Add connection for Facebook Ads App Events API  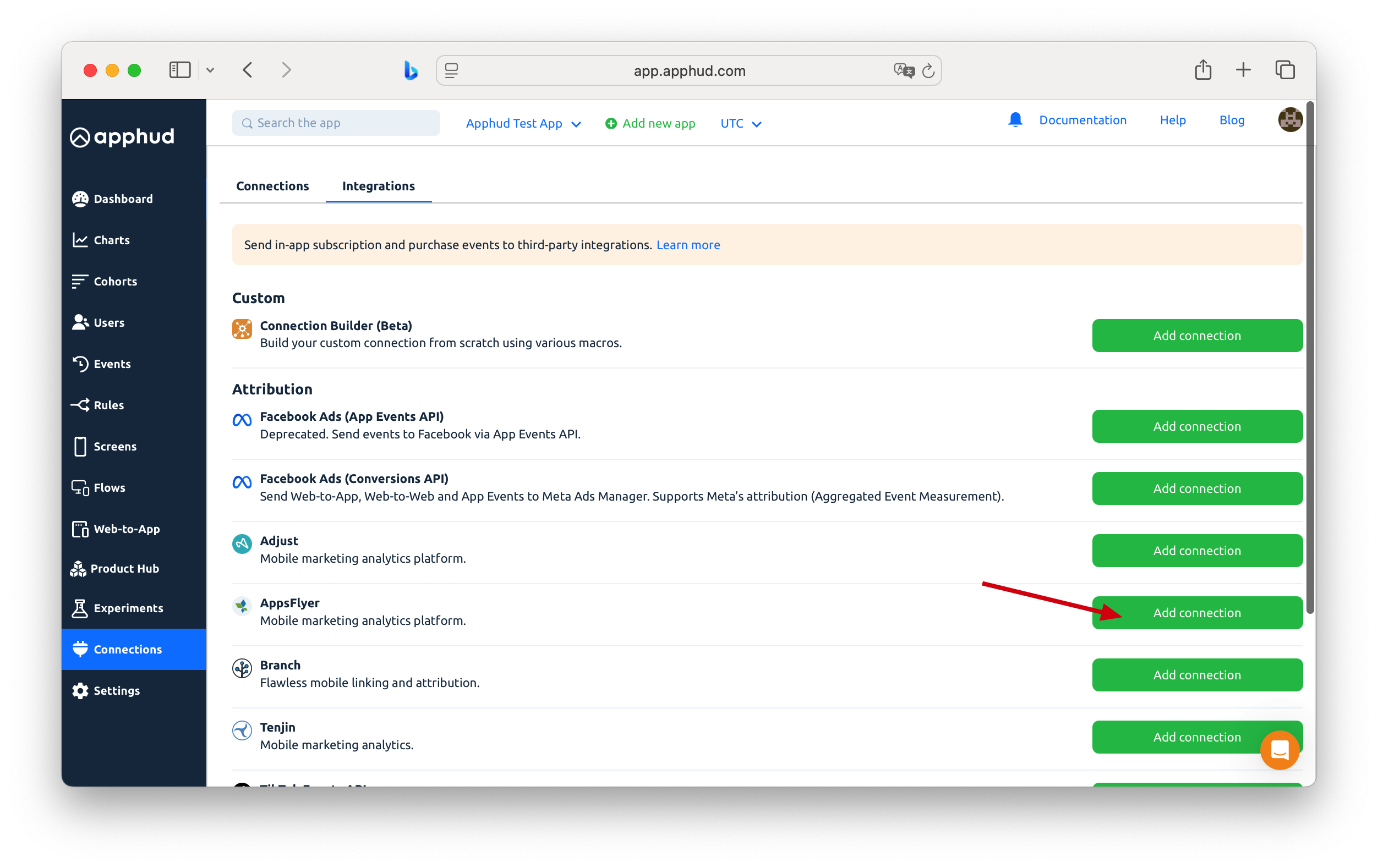(x=1197, y=426)
